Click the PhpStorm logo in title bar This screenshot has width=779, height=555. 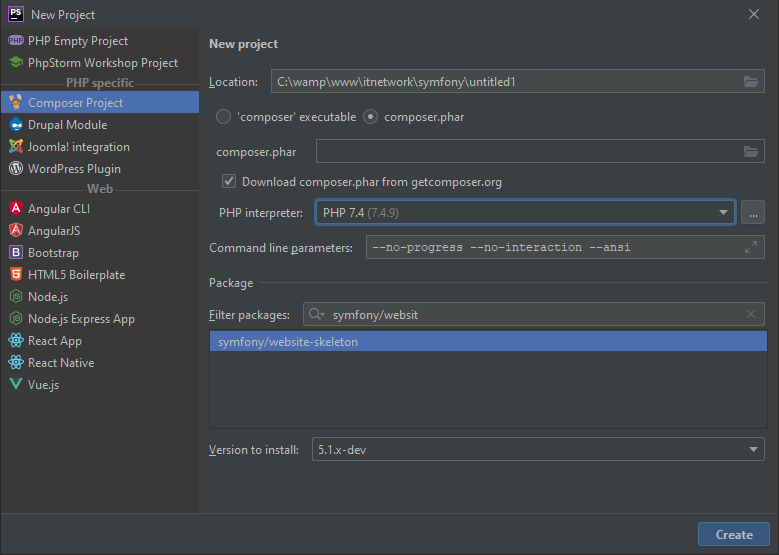coord(16,14)
